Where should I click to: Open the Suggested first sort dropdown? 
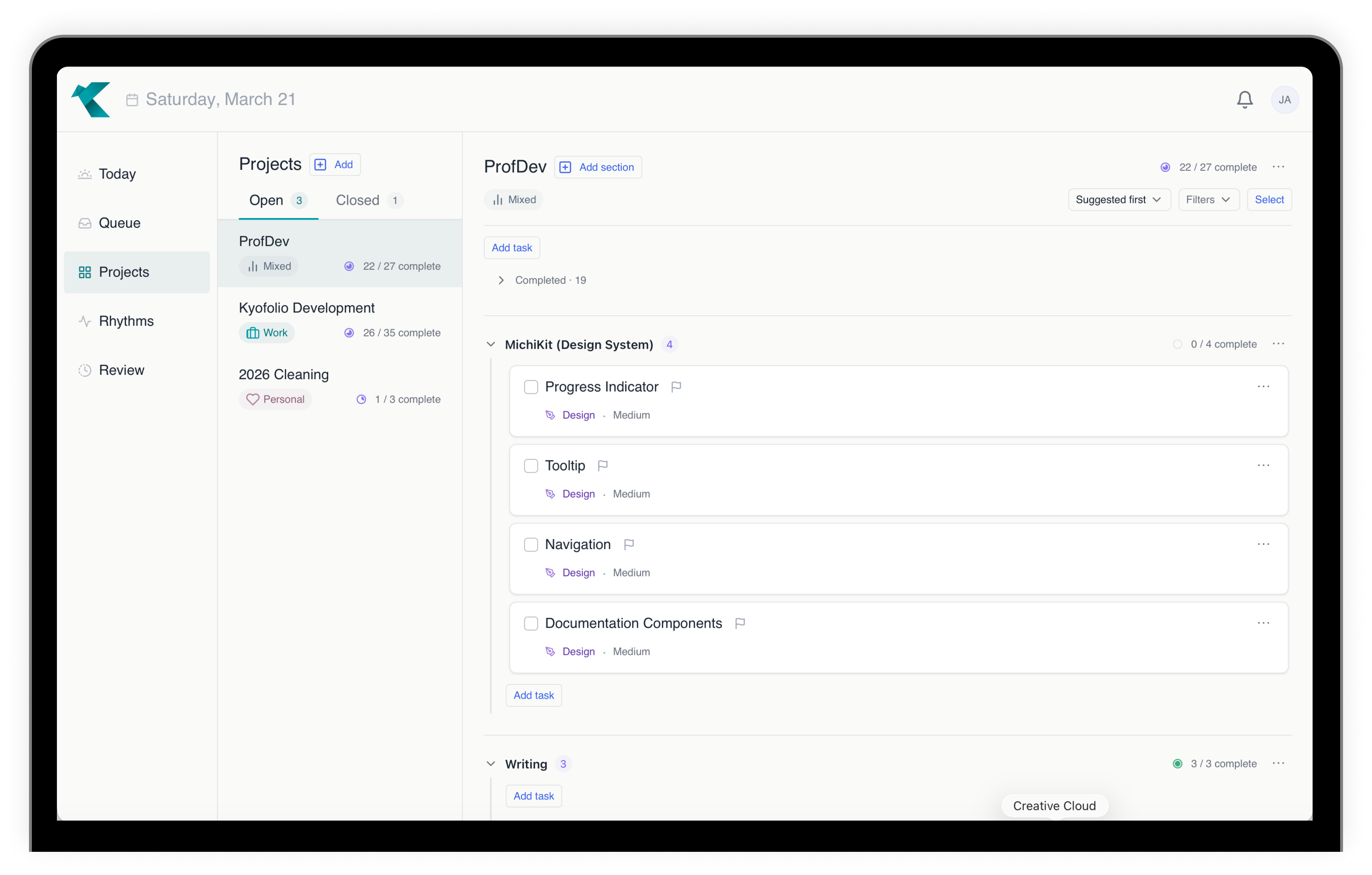click(x=1118, y=200)
